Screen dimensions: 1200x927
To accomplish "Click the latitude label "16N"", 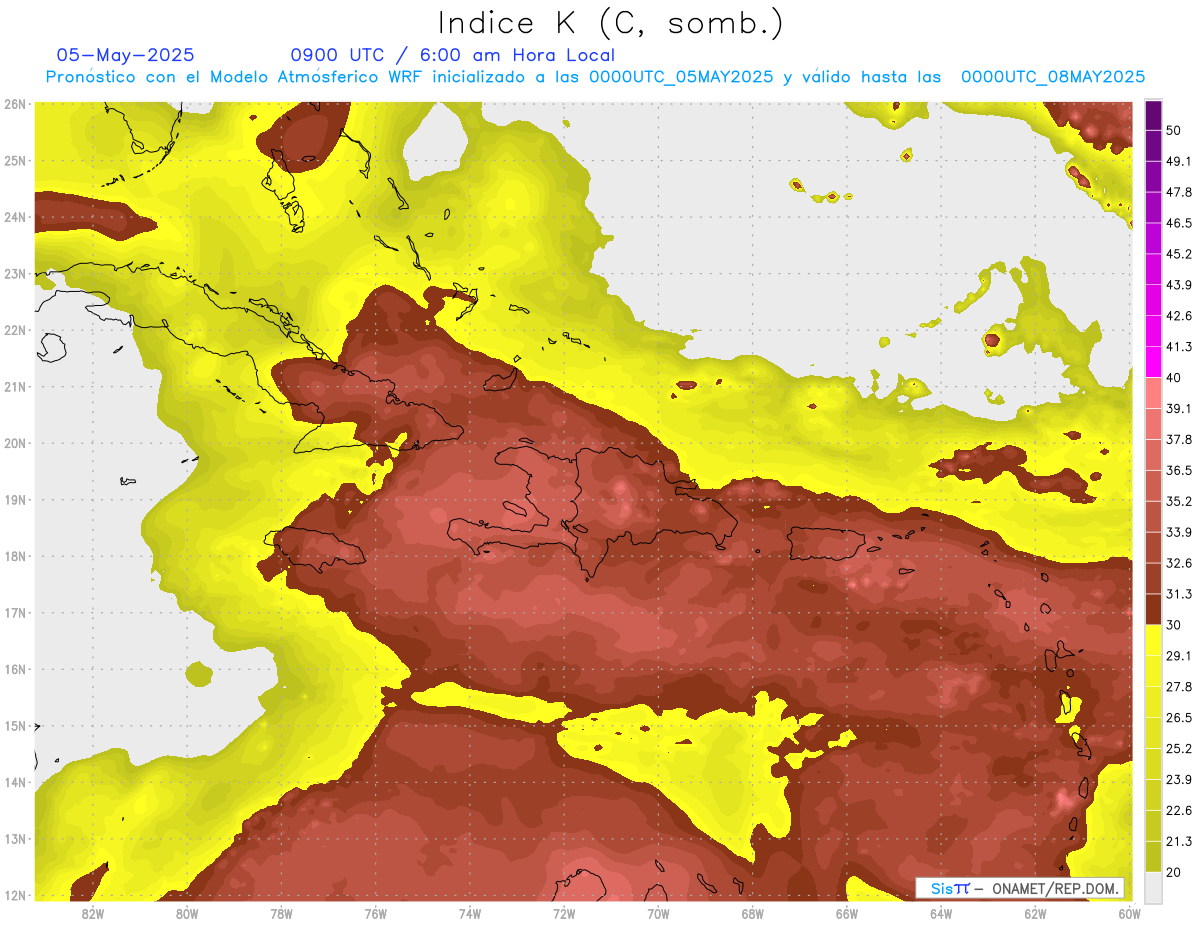I will (x=15, y=669).
